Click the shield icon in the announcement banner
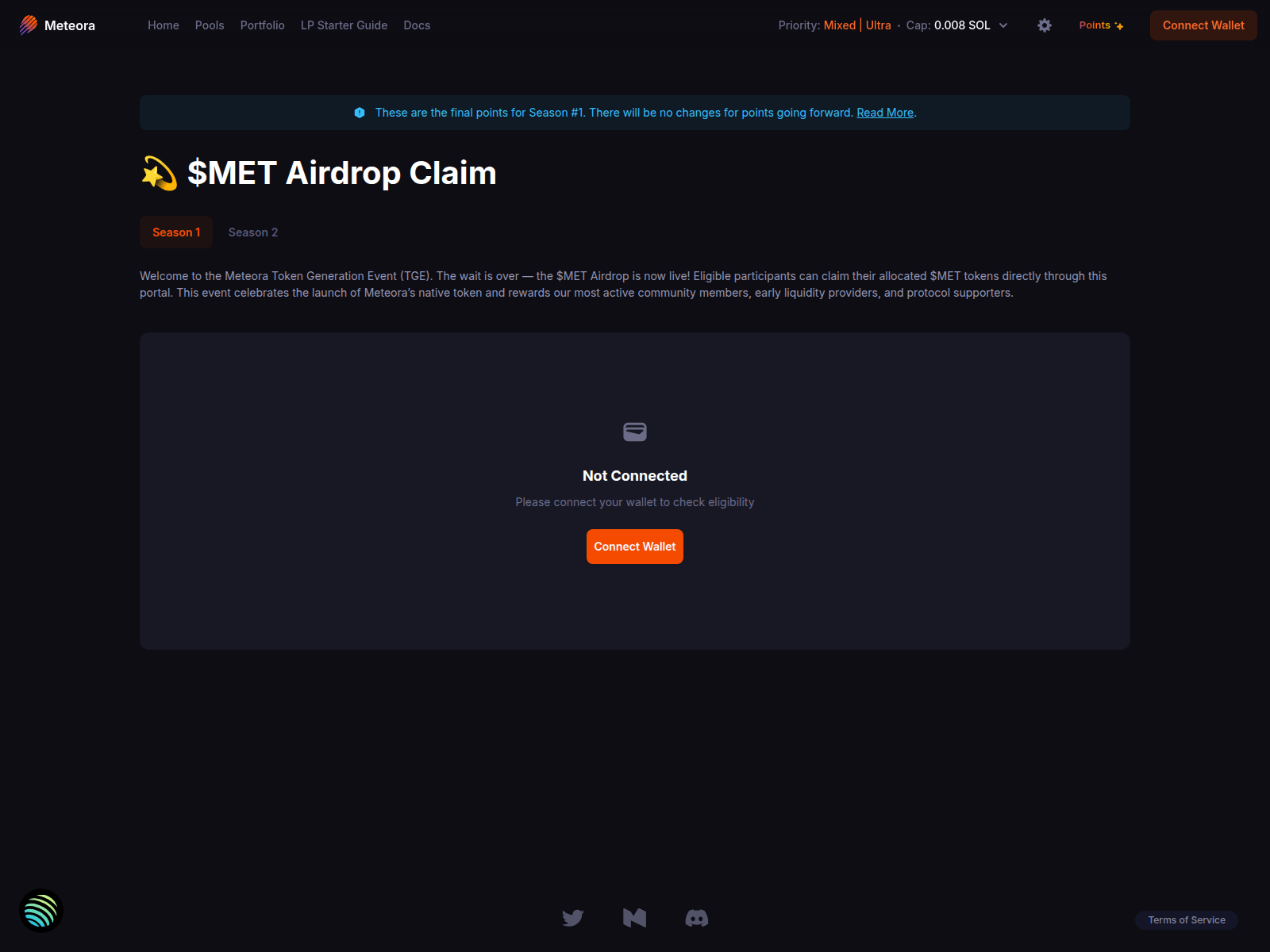The height and width of the screenshot is (952, 1270). click(360, 113)
